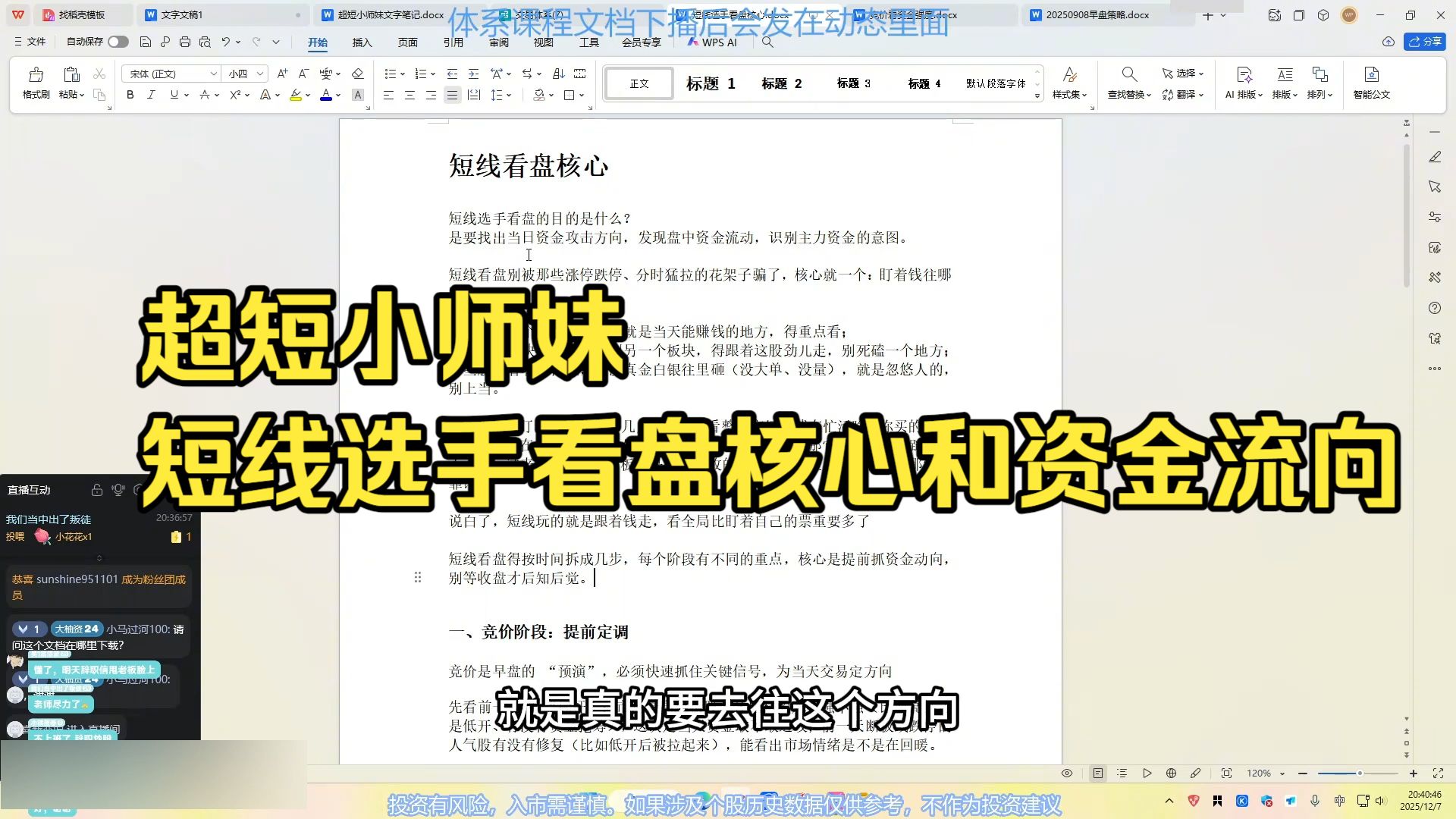Apply yellow text highlight color

[x=294, y=95]
